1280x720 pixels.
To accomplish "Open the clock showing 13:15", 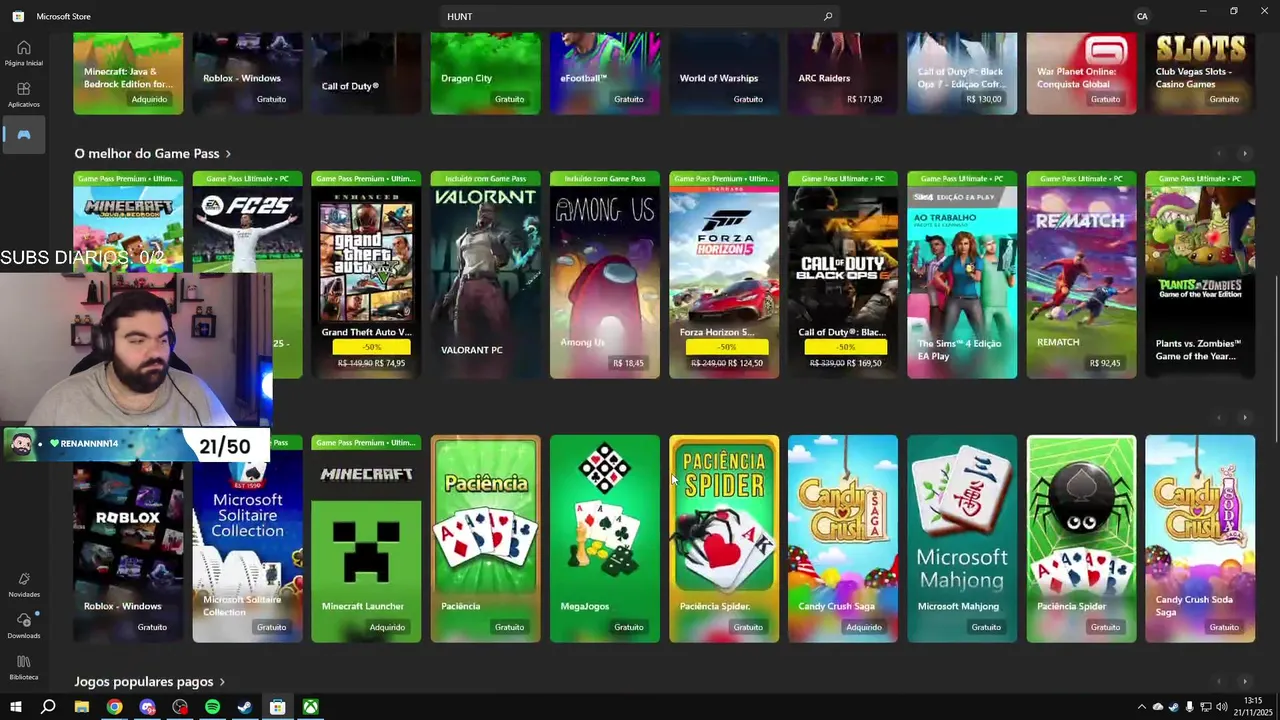I will pyautogui.click(x=1253, y=706).
